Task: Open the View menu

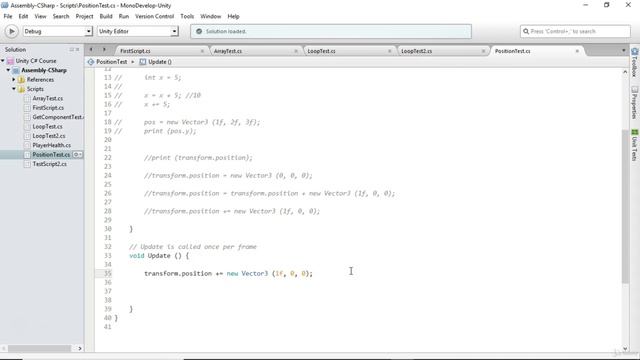Action: [40, 16]
